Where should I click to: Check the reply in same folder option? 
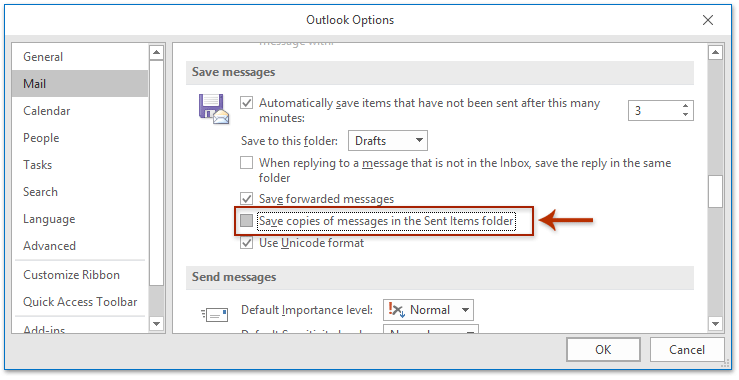(x=246, y=163)
